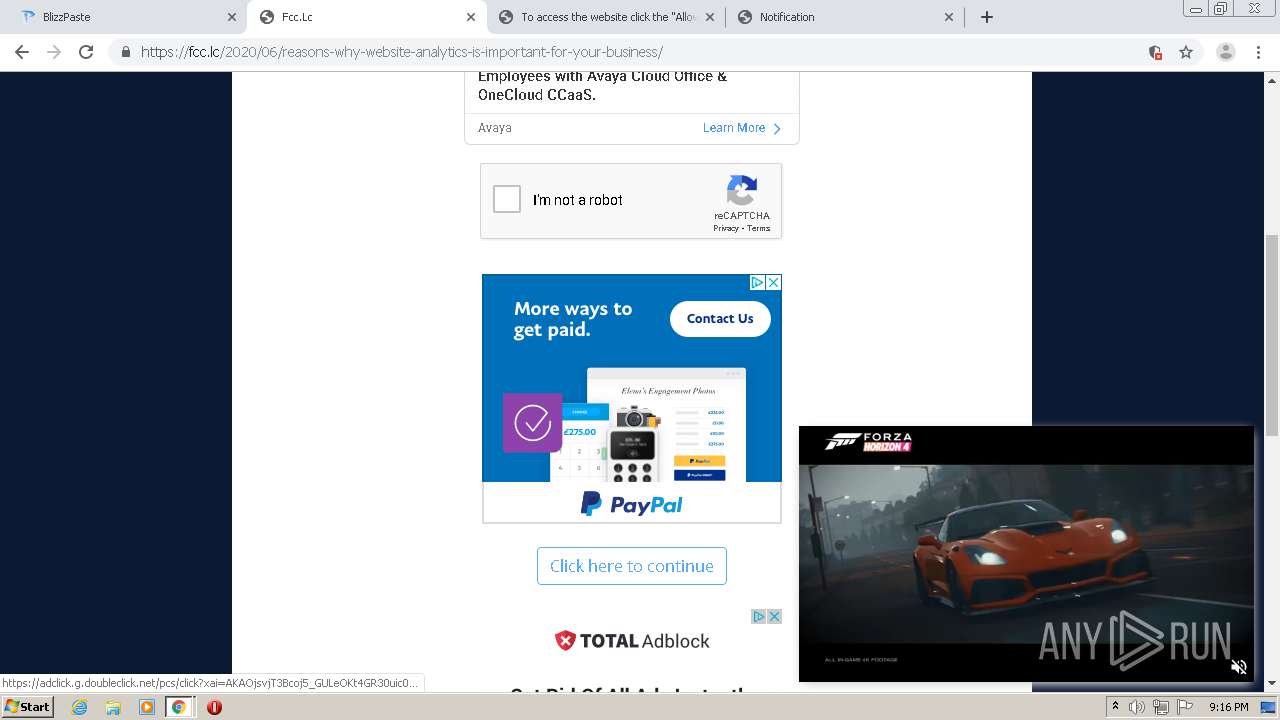
Task: Close the Notification tab
Action: point(949,17)
